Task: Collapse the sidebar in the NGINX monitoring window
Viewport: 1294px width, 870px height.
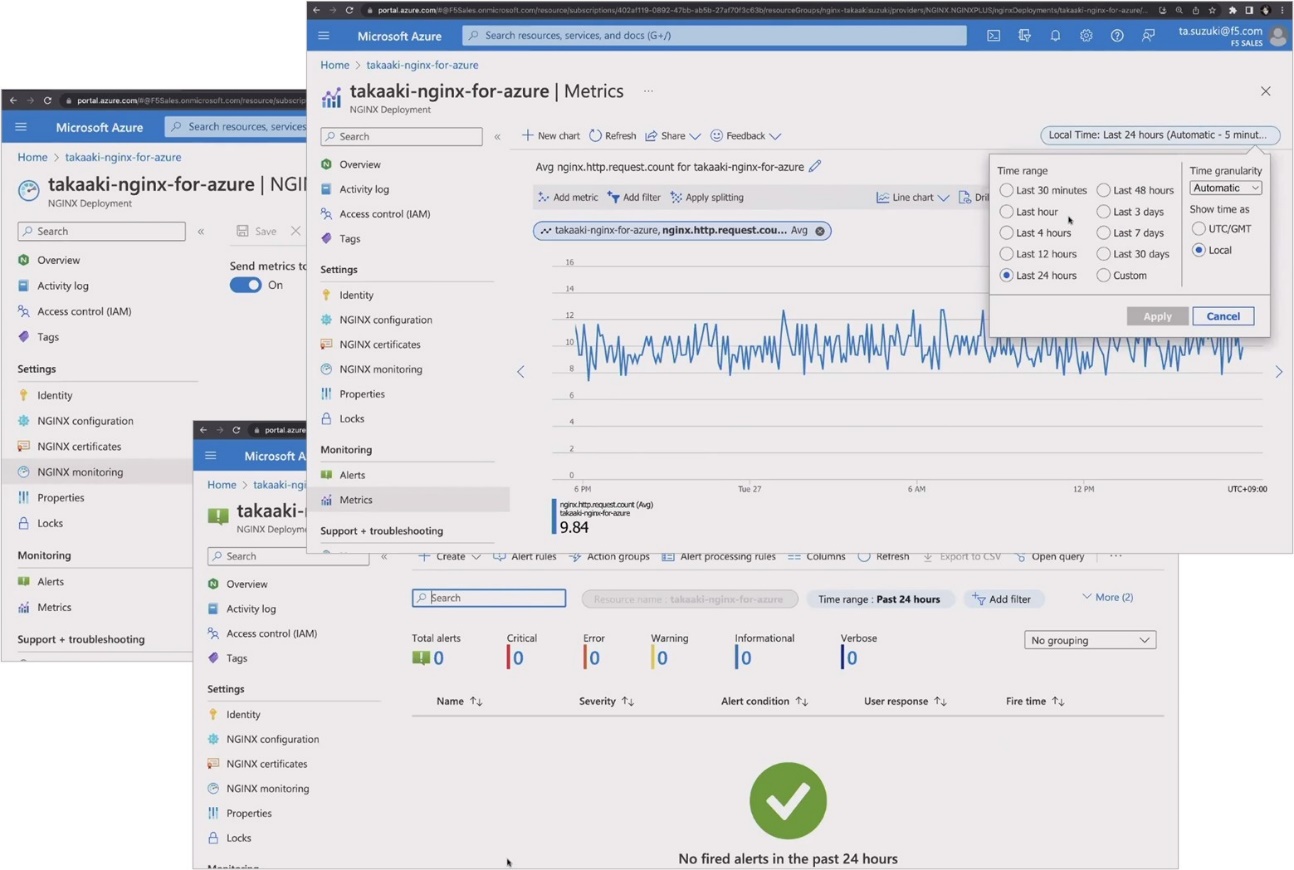Action: (x=201, y=232)
